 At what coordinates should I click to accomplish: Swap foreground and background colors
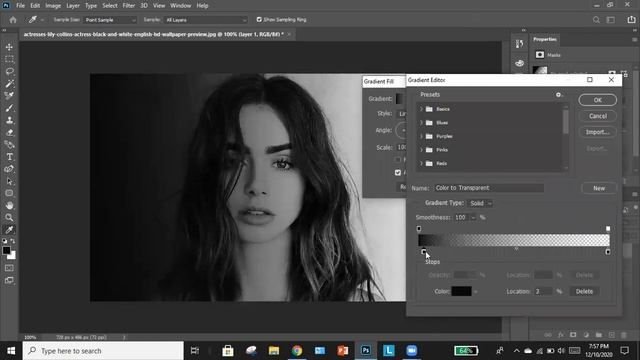point(13,241)
